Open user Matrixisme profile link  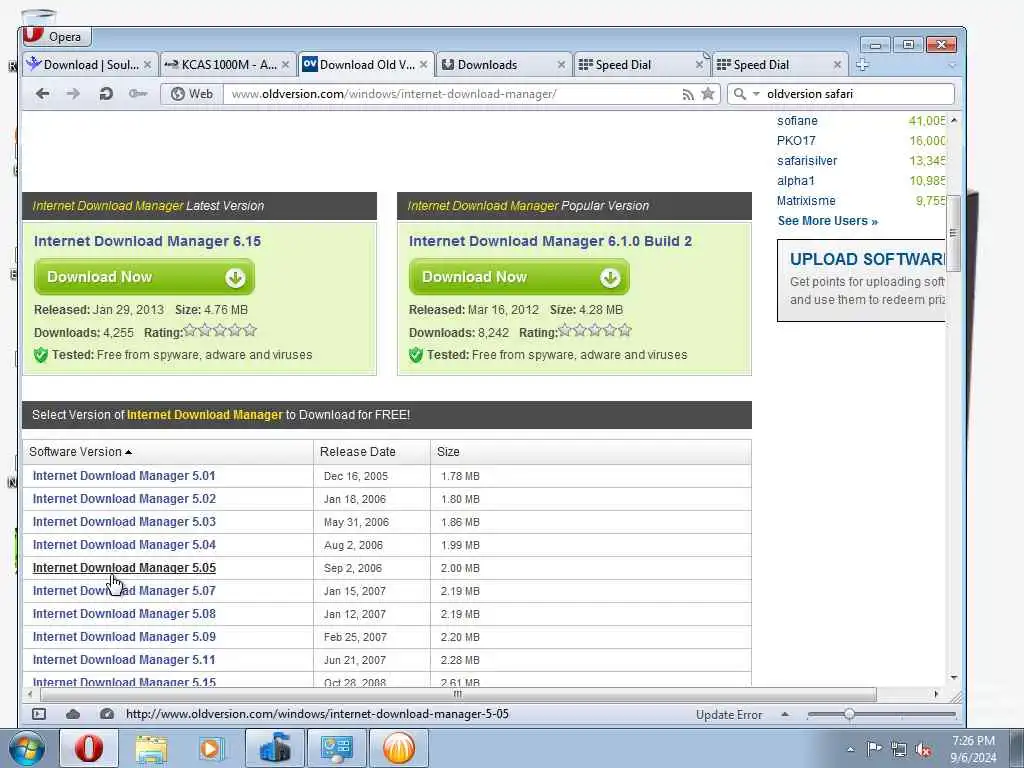[806, 201]
